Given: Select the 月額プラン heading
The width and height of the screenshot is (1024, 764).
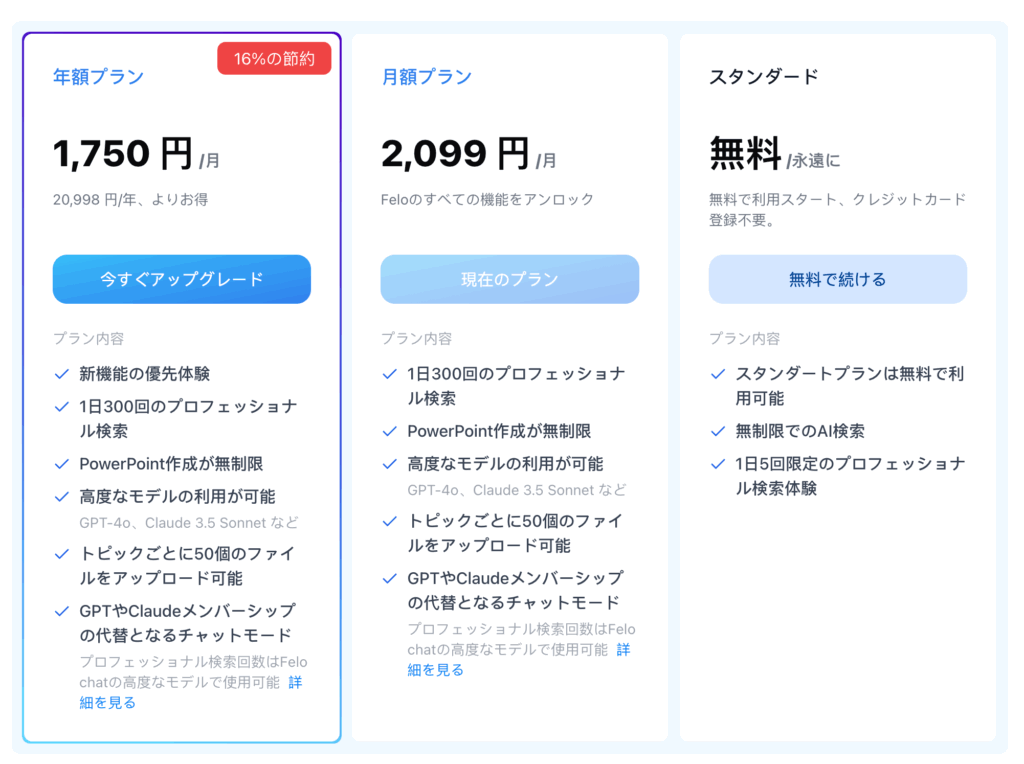Looking at the screenshot, I should (426, 77).
